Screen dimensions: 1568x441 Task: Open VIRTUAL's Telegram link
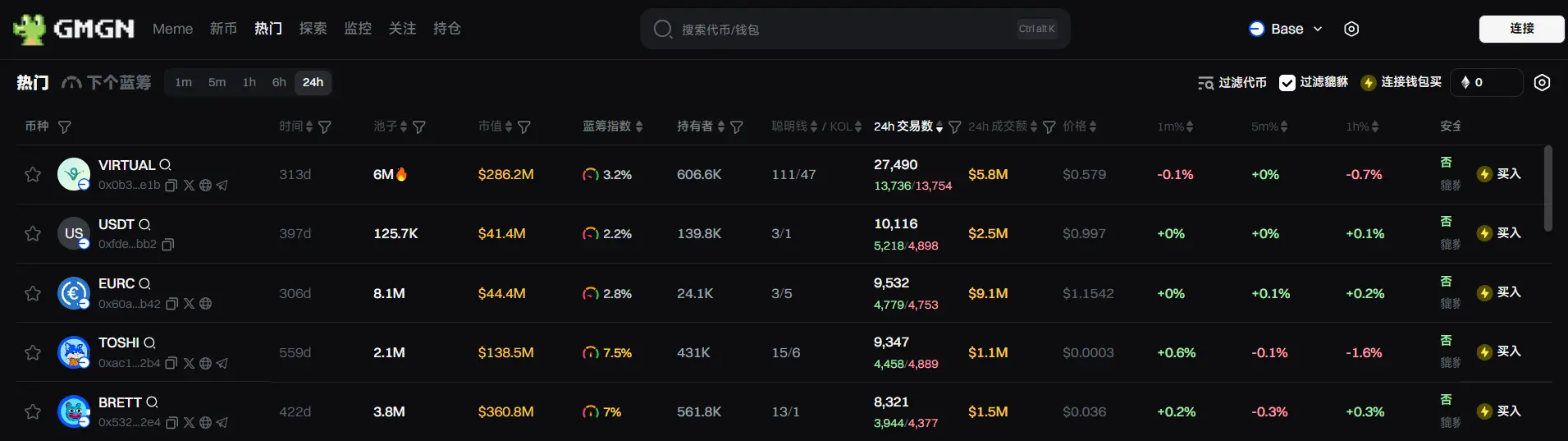[x=222, y=186]
